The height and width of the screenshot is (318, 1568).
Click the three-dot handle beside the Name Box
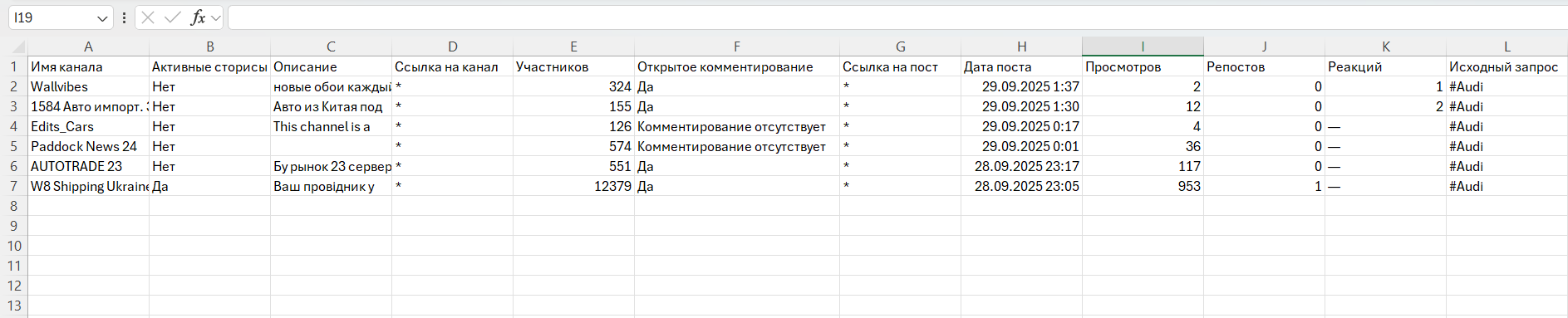(124, 17)
